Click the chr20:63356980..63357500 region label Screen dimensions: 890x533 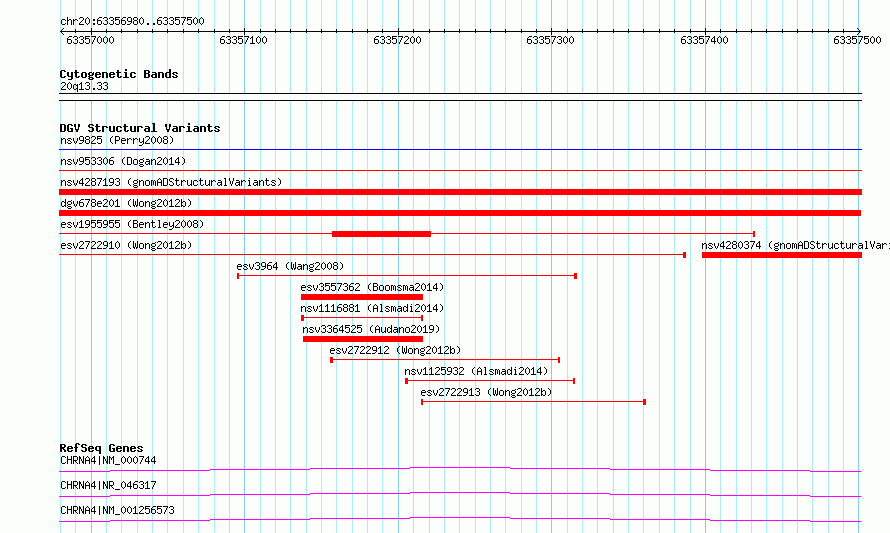pos(132,21)
